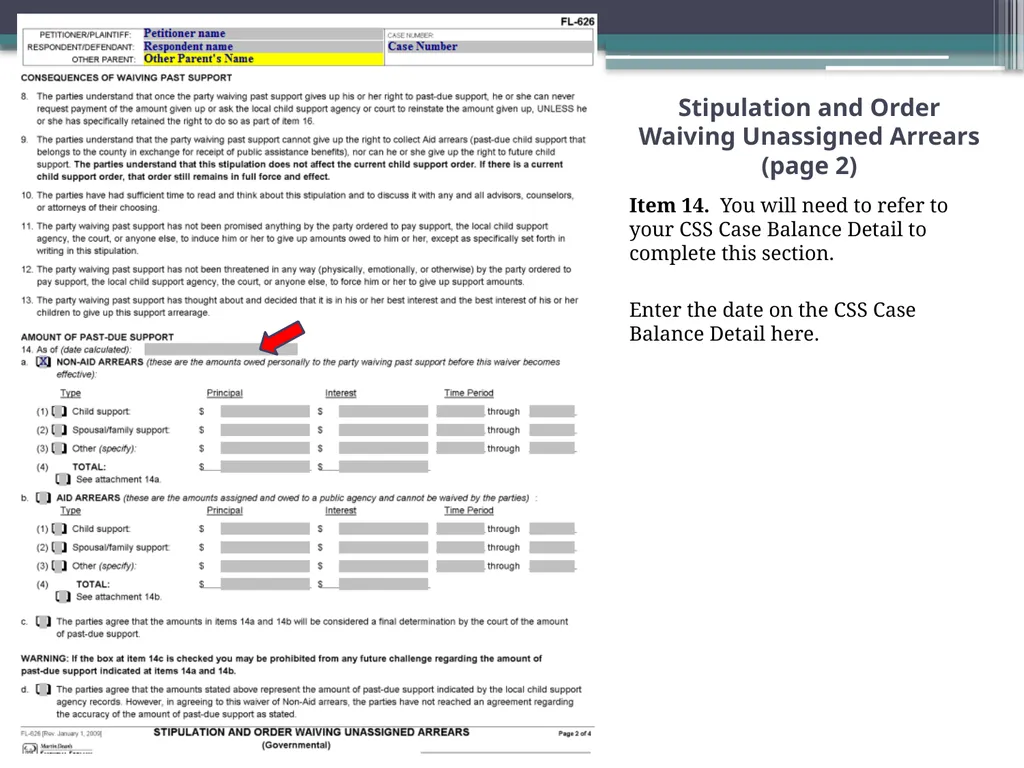This screenshot has width=1024, height=768.
Task: Click Aid Child support period start field
Action: (460, 529)
